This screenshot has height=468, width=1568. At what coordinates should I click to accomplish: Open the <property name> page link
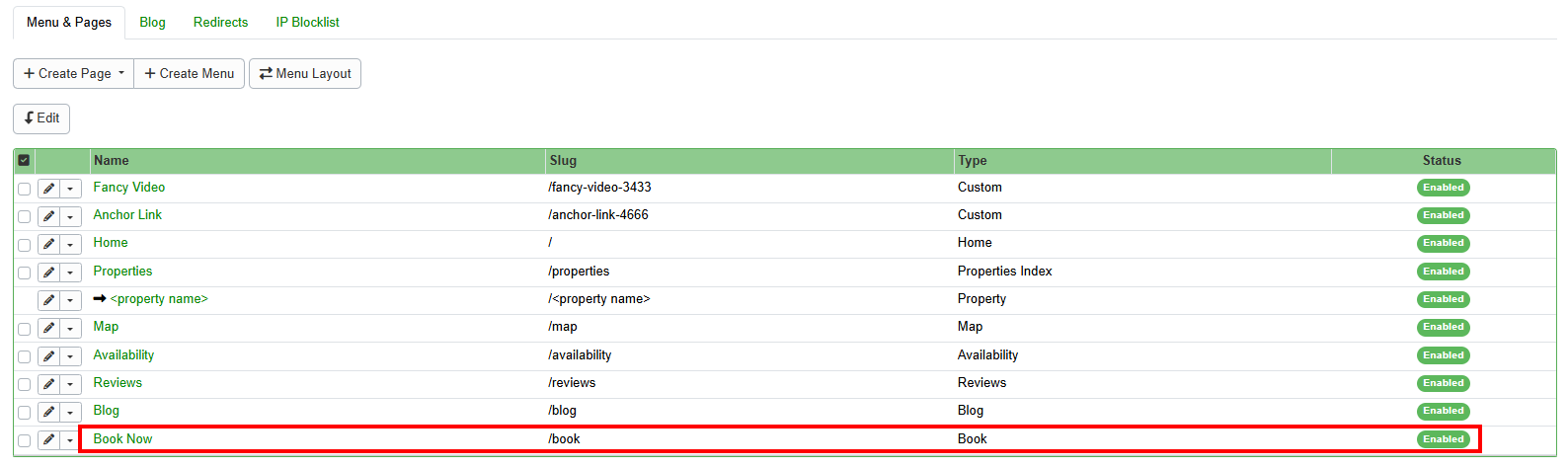(159, 298)
